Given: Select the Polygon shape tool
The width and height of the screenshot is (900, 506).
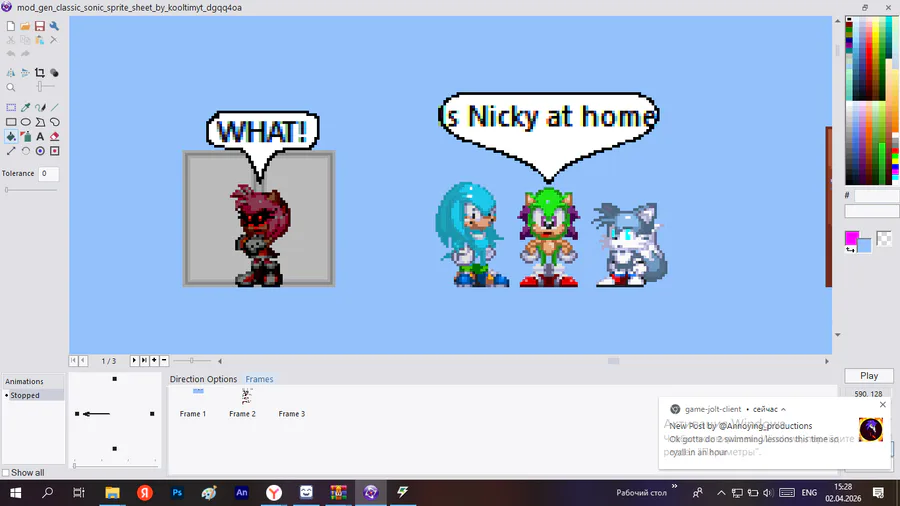Looking at the screenshot, I should tap(40, 122).
